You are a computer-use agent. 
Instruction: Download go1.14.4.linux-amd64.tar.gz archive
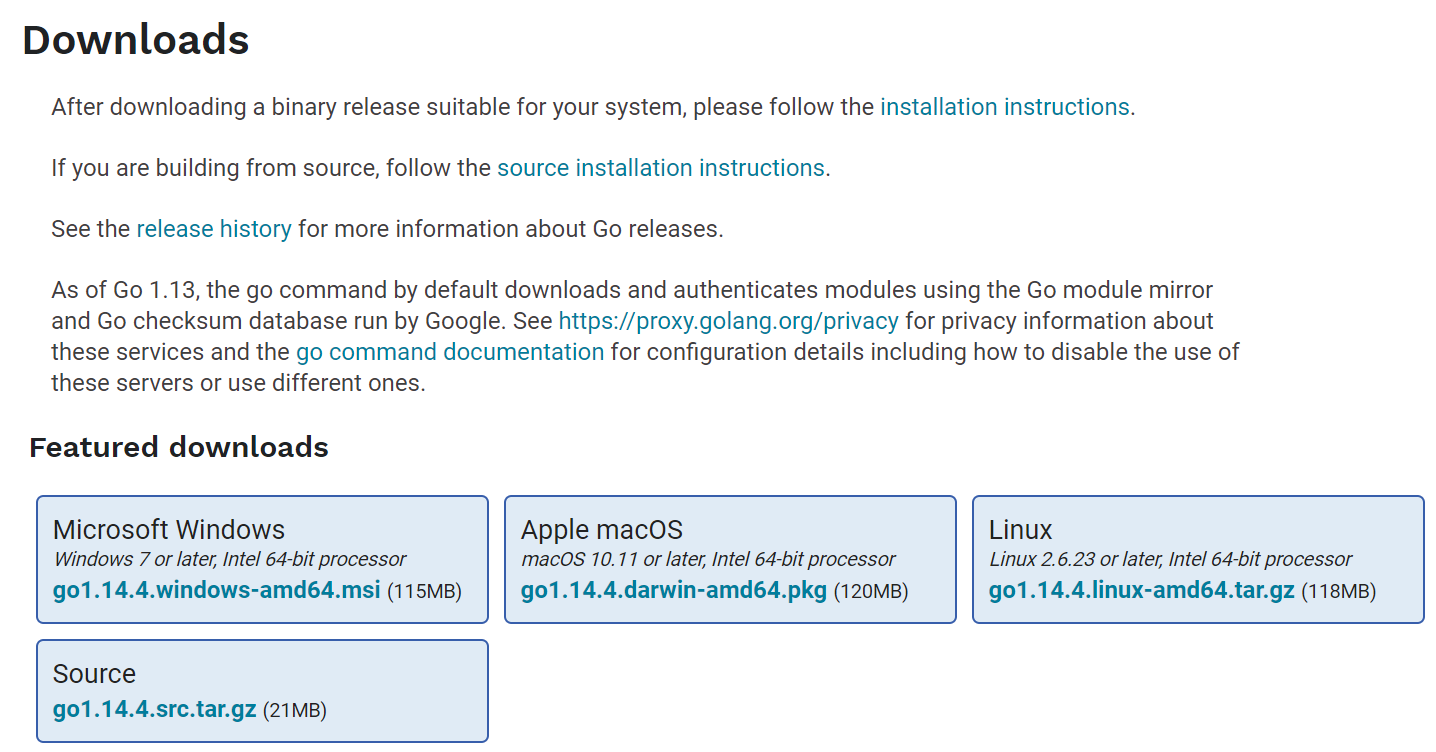[1141, 590]
